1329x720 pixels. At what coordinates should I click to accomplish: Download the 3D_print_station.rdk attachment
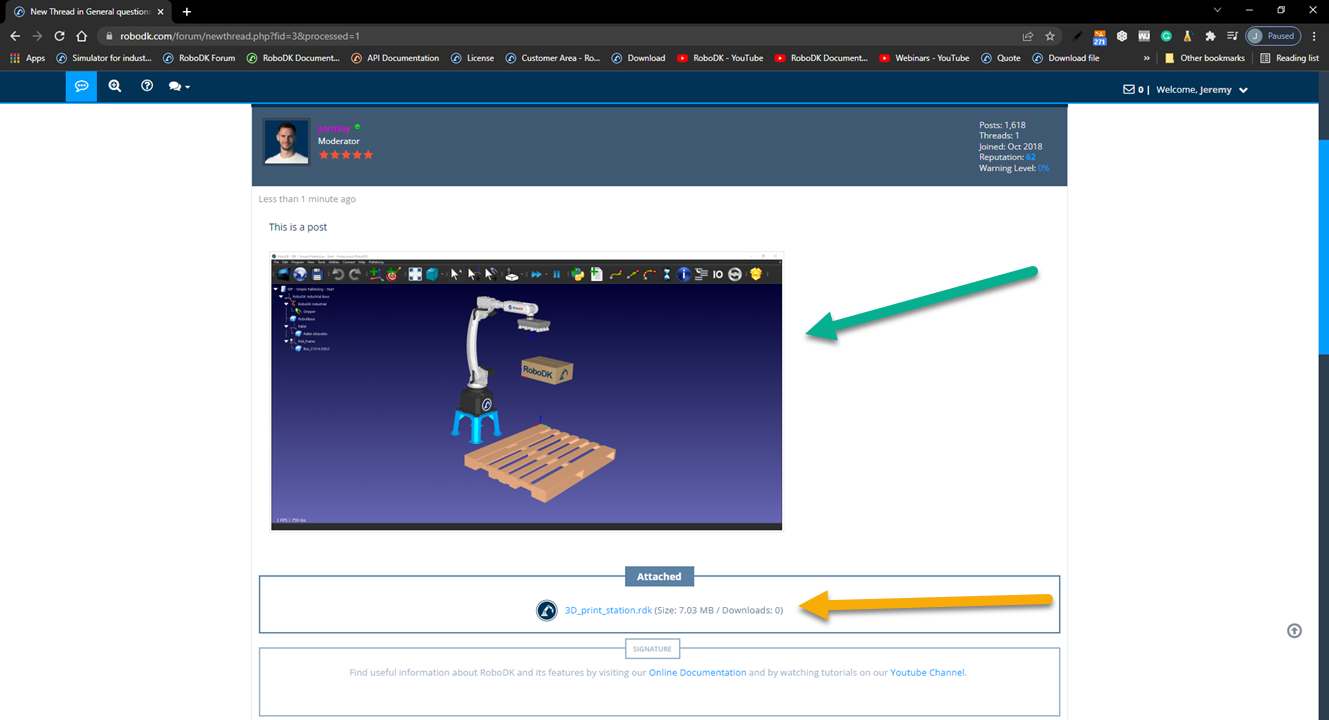pyautogui.click(x=608, y=610)
